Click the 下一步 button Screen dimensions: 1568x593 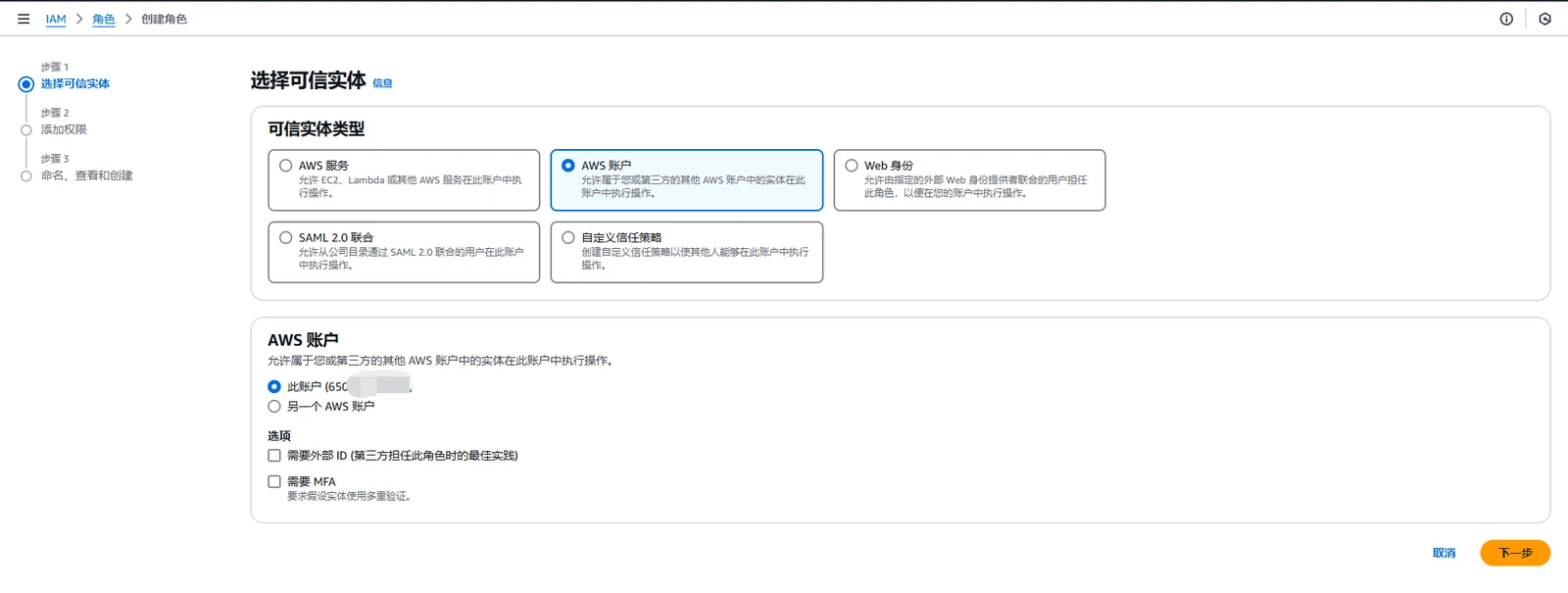point(1515,553)
